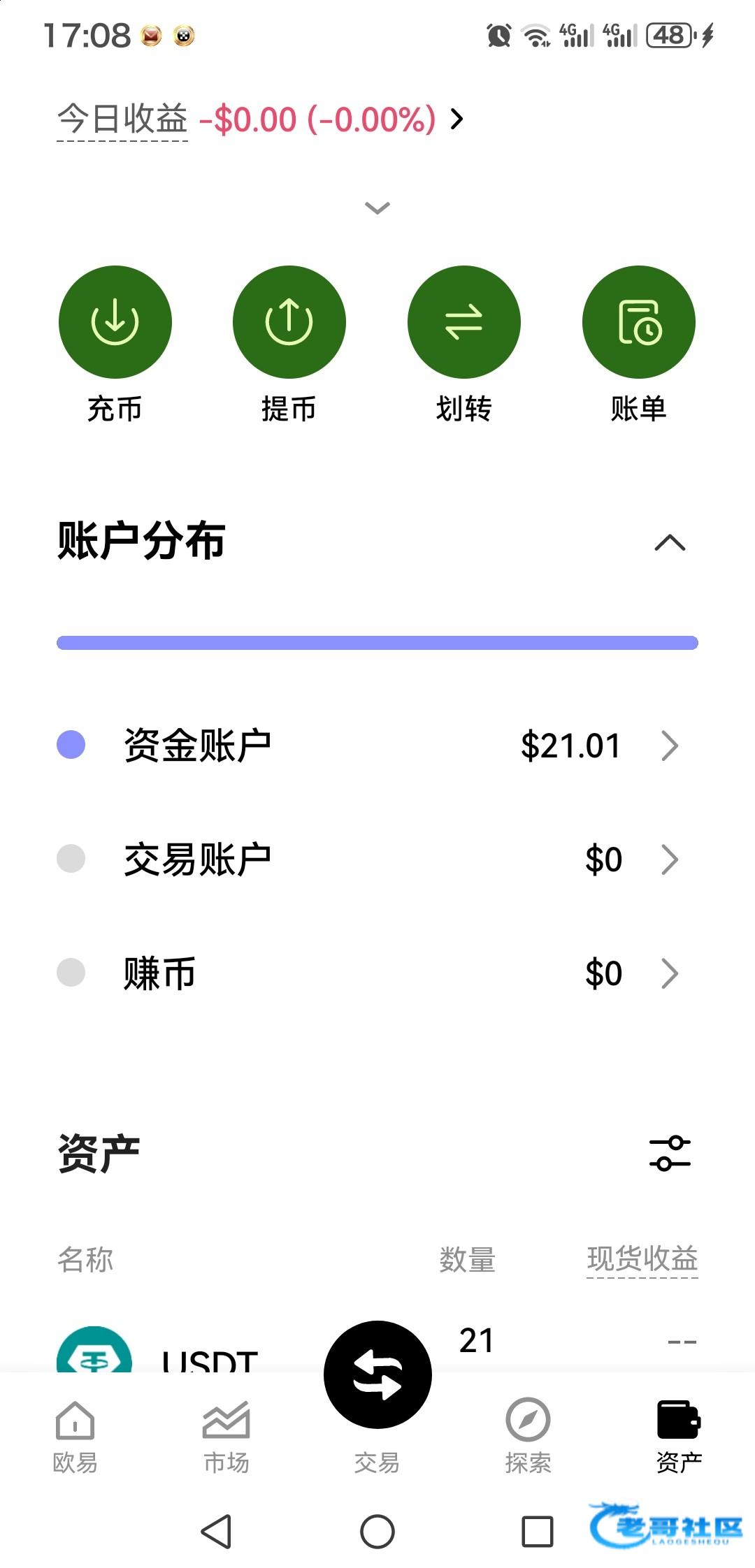Image resolution: width=755 pixels, height=1568 pixels.
Task: Tap the 现货收益 column header
Action: [x=642, y=1259]
